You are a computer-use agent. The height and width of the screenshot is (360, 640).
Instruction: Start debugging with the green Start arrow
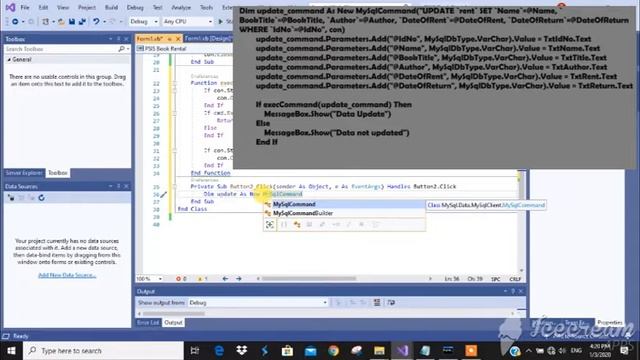(x=221, y=21)
